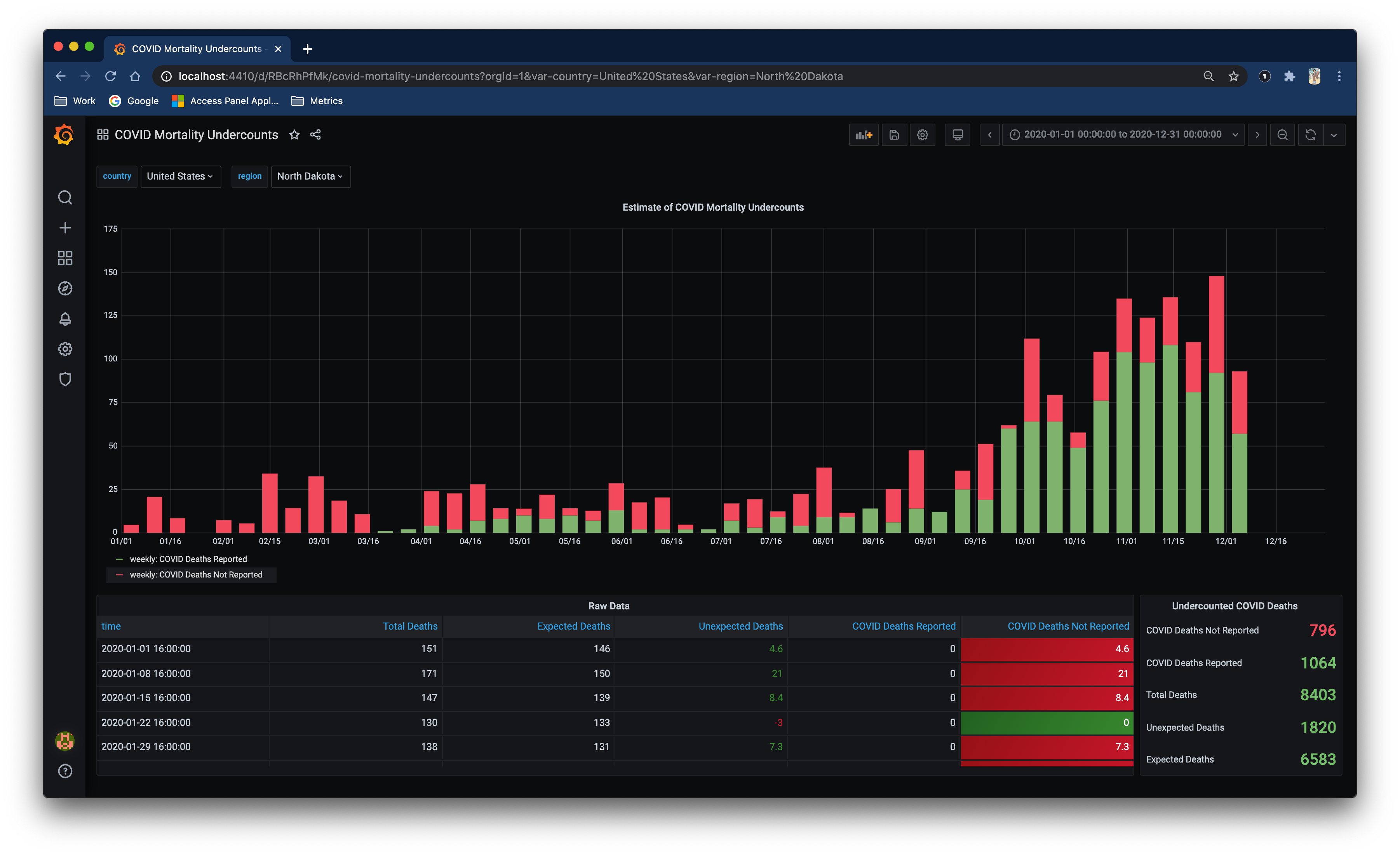
Task: Click the Add panel icon
Action: pyautogui.click(x=863, y=135)
